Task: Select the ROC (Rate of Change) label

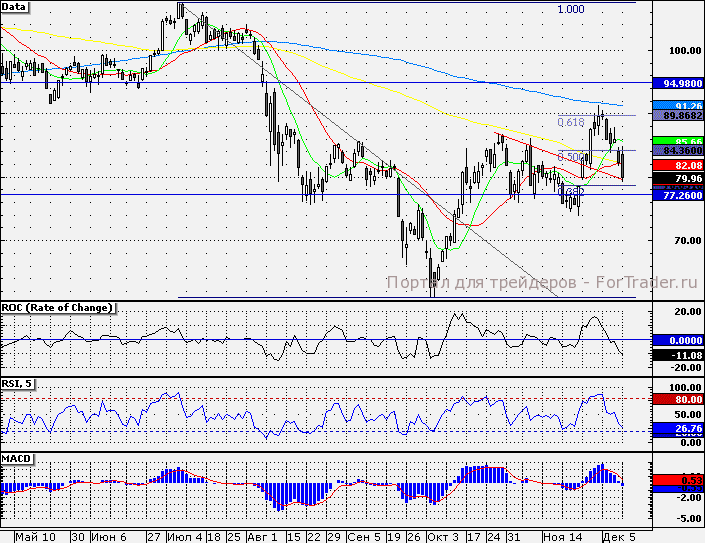Action: (x=57, y=308)
